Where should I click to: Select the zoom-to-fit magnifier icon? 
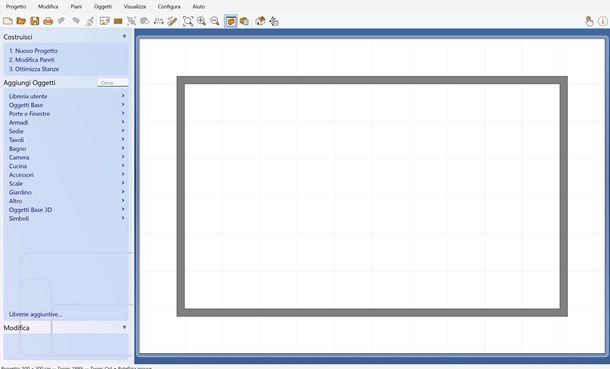click(188, 21)
